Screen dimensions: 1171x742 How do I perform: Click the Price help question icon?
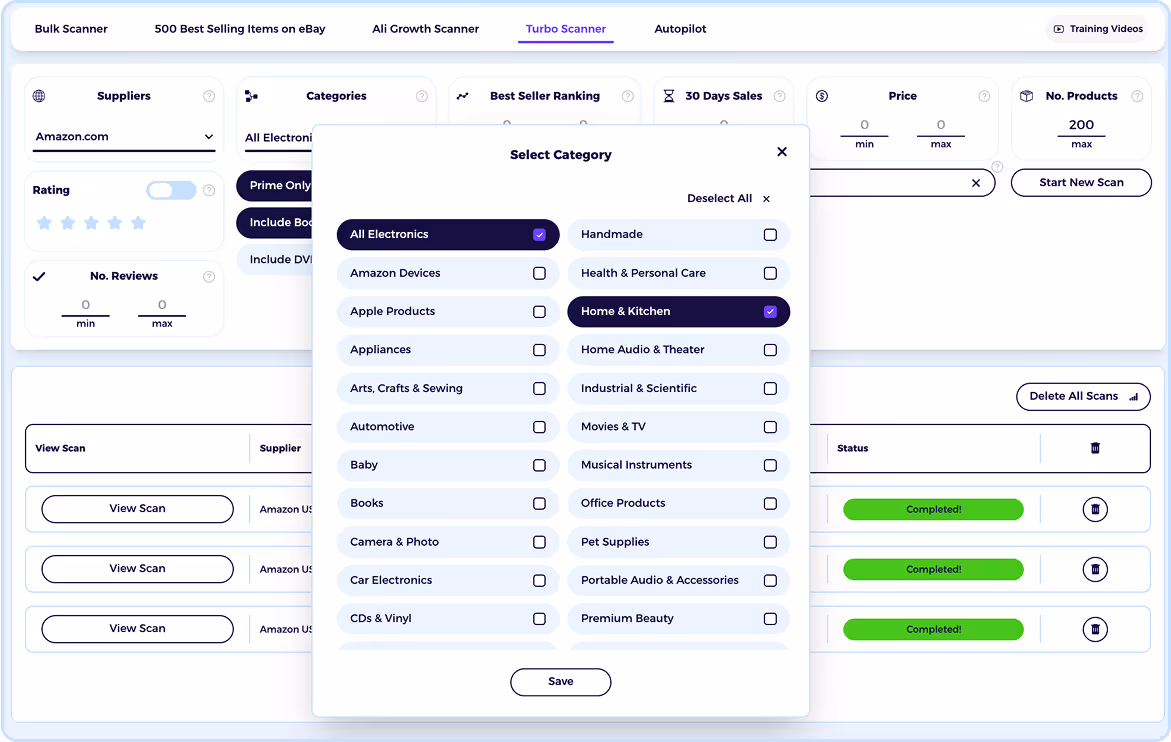pyautogui.click(x=984, y=96)
